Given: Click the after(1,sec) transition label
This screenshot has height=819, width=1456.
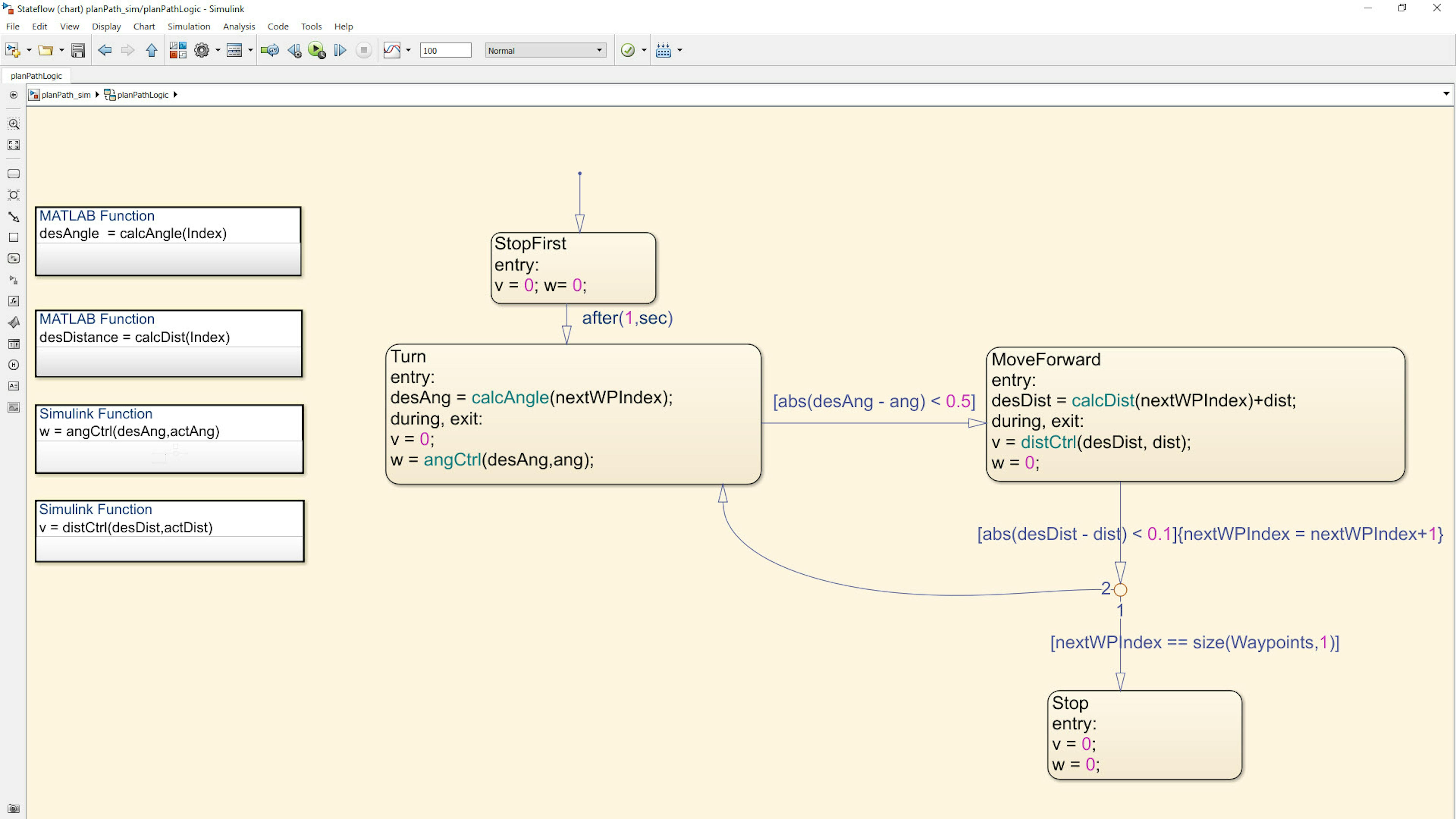Looking at the screenshot, I should click(x=627, y=318).
